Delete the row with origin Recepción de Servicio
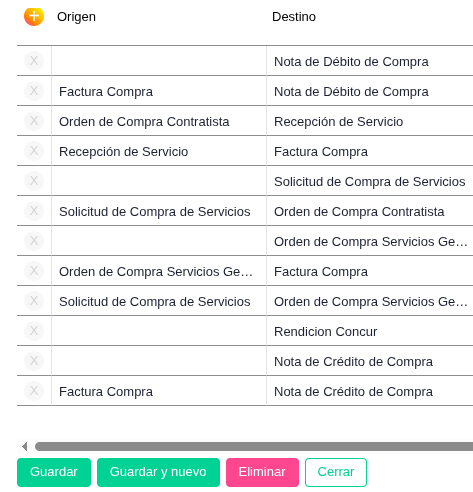This screenshot has width=473, height=492. (34, 151)
